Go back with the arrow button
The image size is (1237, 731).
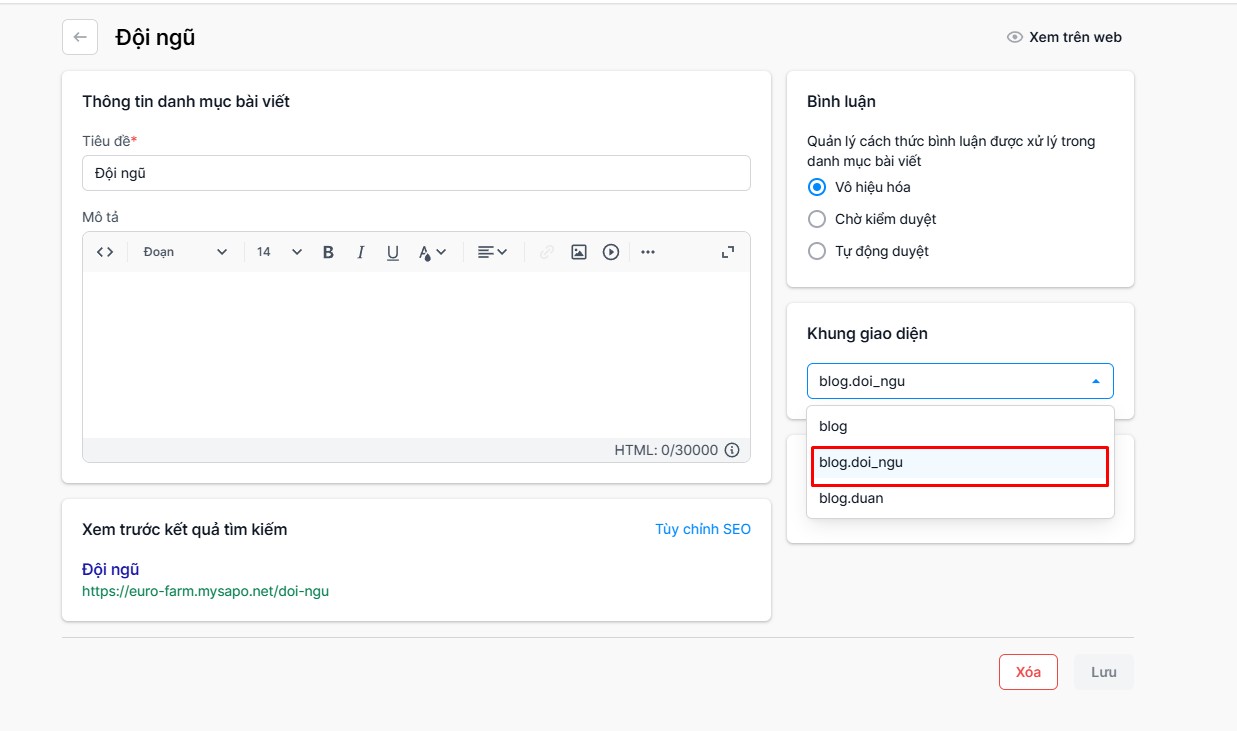[80, 37]
